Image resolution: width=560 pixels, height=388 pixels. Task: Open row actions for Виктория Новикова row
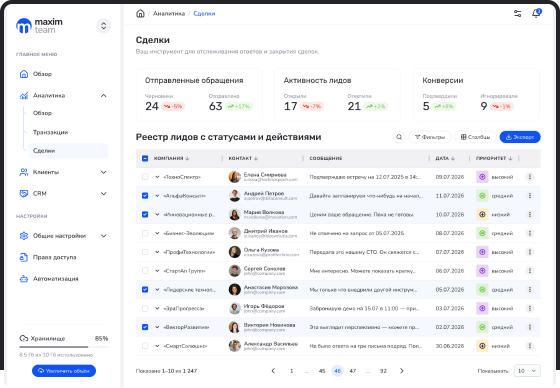pos(530,327)
